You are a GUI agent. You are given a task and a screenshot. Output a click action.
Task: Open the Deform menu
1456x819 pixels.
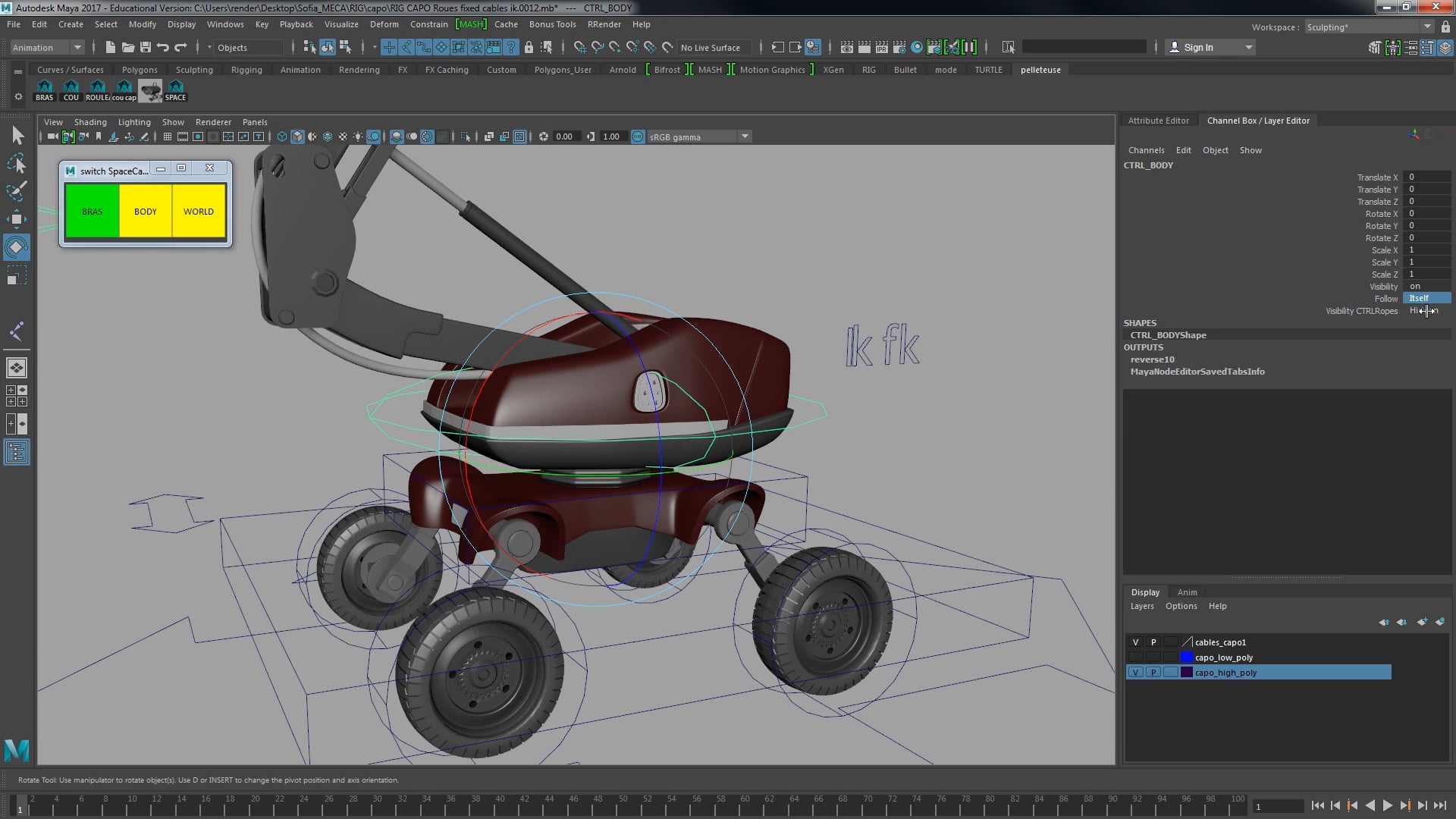point(384,24)
